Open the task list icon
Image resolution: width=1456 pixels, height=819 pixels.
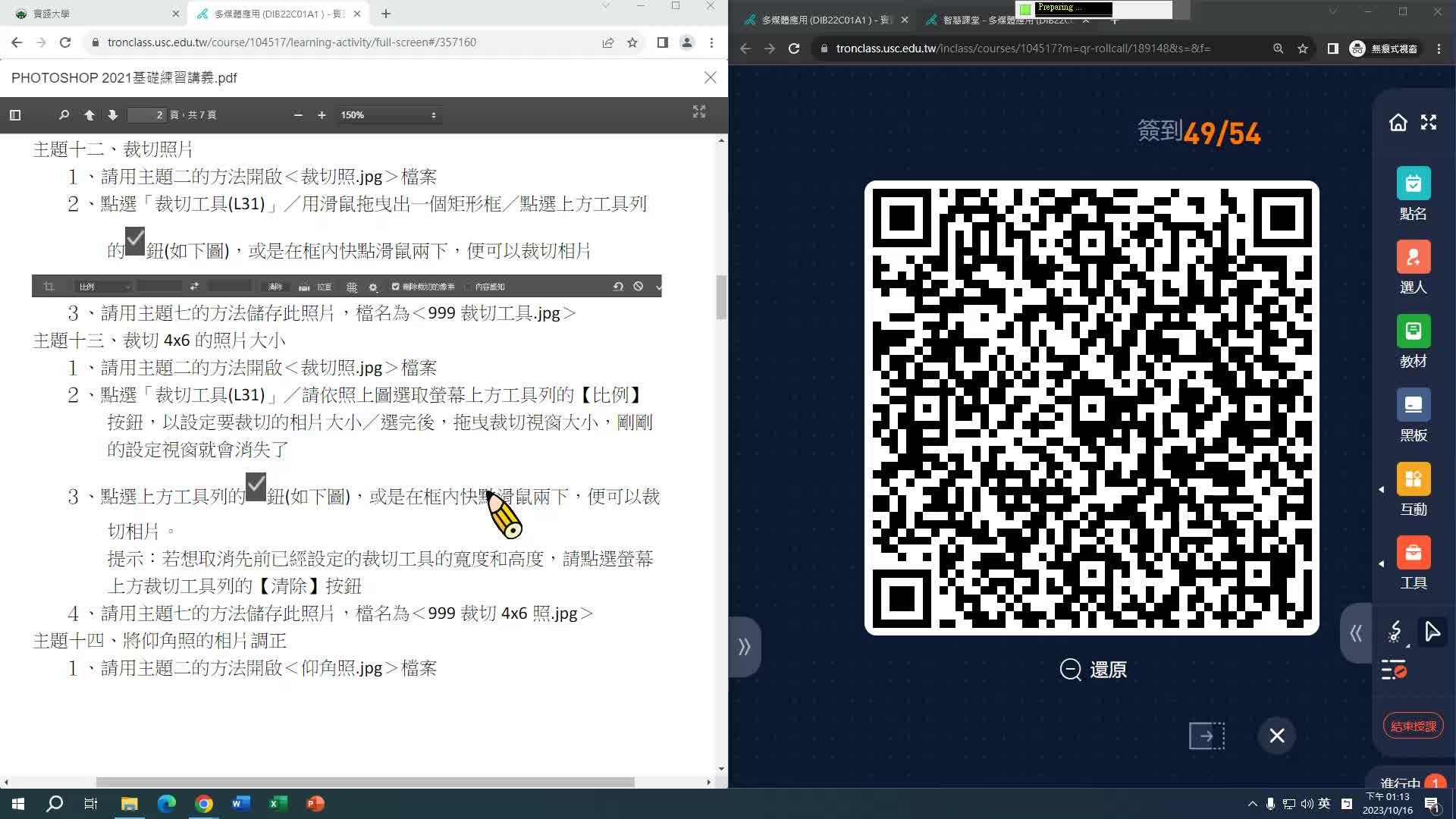pos(1394,670)
